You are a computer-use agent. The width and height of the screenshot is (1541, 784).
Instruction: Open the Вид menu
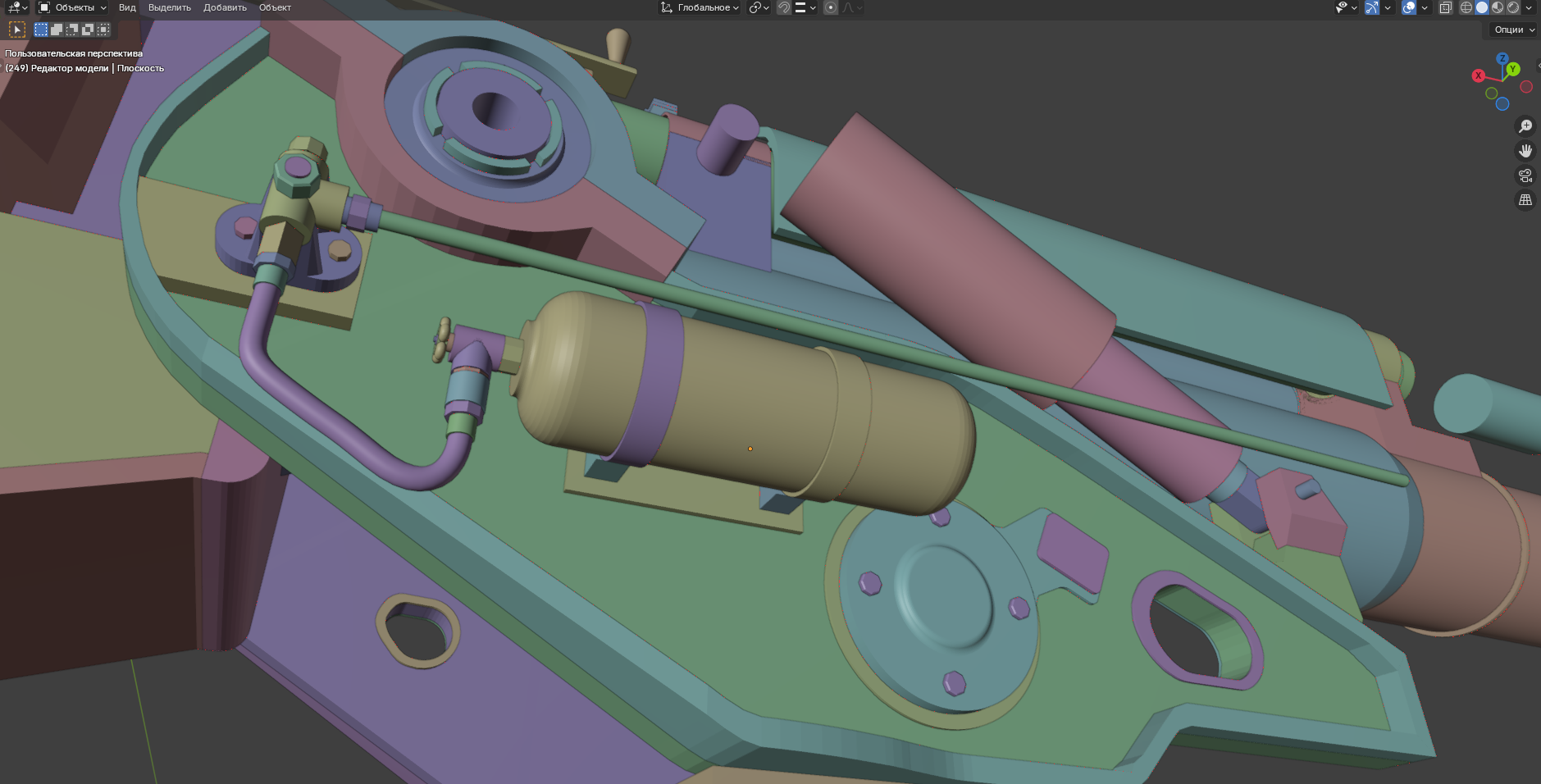pos(127,7)
